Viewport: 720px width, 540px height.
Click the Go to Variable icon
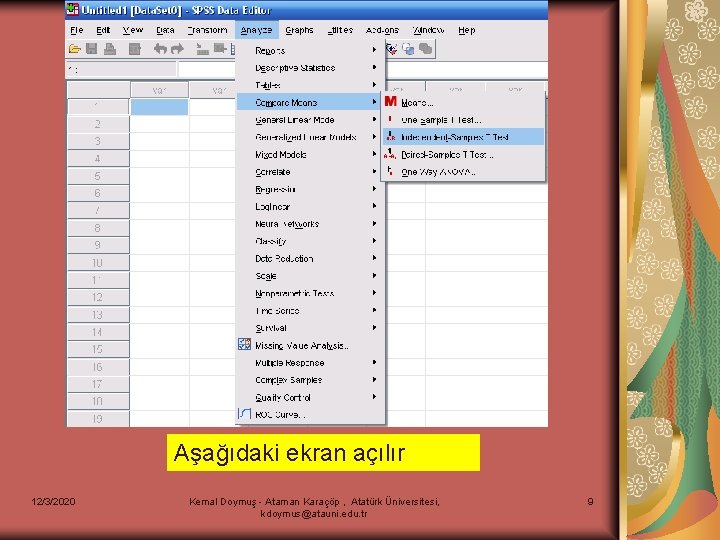tap(220, 49)
